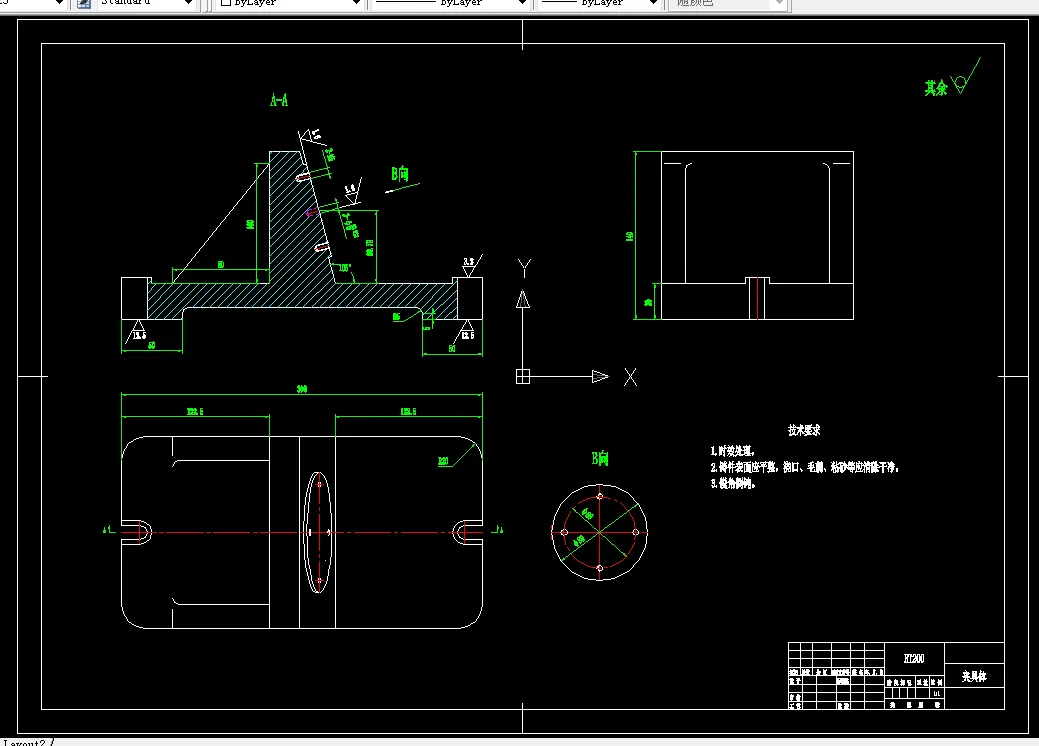Select the R20 corner radius dimension
Viewport: 1039px width, 746px height.
(x=443, y=461)
